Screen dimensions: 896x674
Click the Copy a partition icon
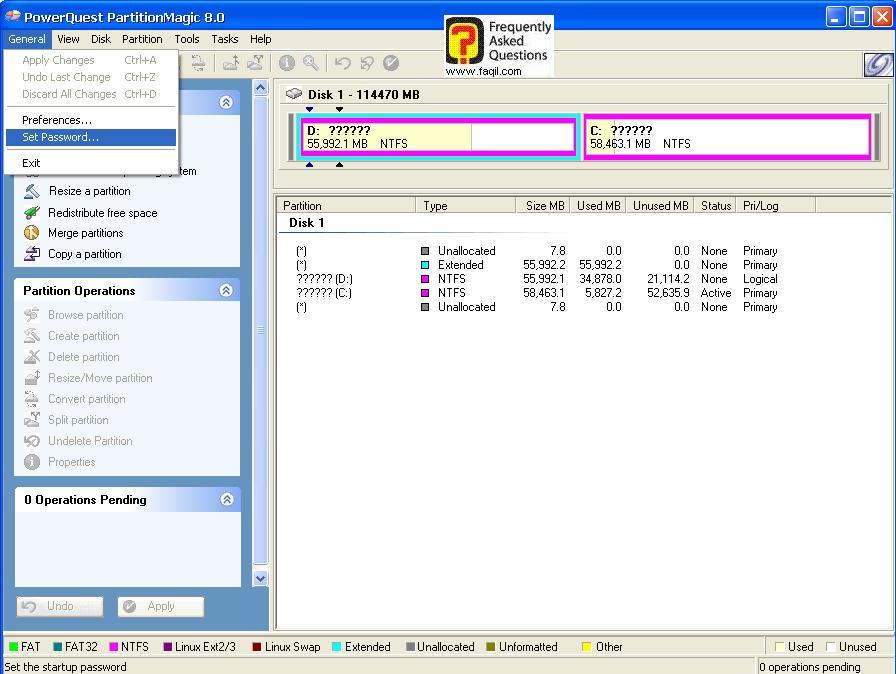point(32,254)
